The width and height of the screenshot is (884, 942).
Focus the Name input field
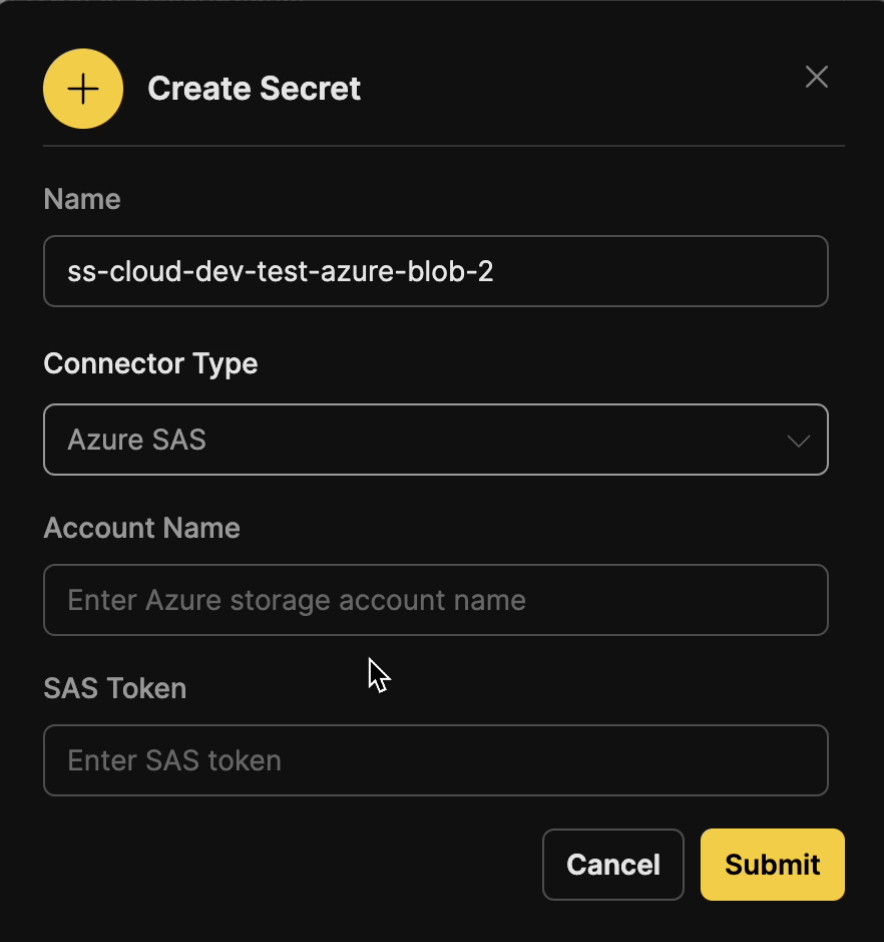[650, 271]
